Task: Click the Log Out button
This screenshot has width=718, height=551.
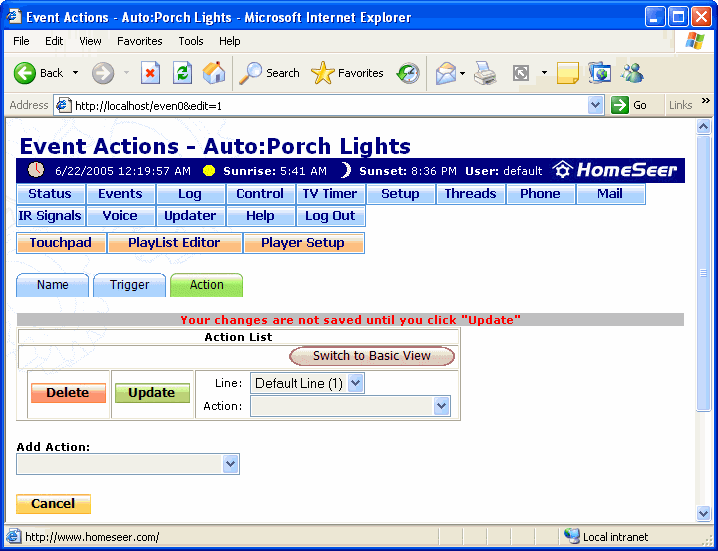Action: coord(331,216)
